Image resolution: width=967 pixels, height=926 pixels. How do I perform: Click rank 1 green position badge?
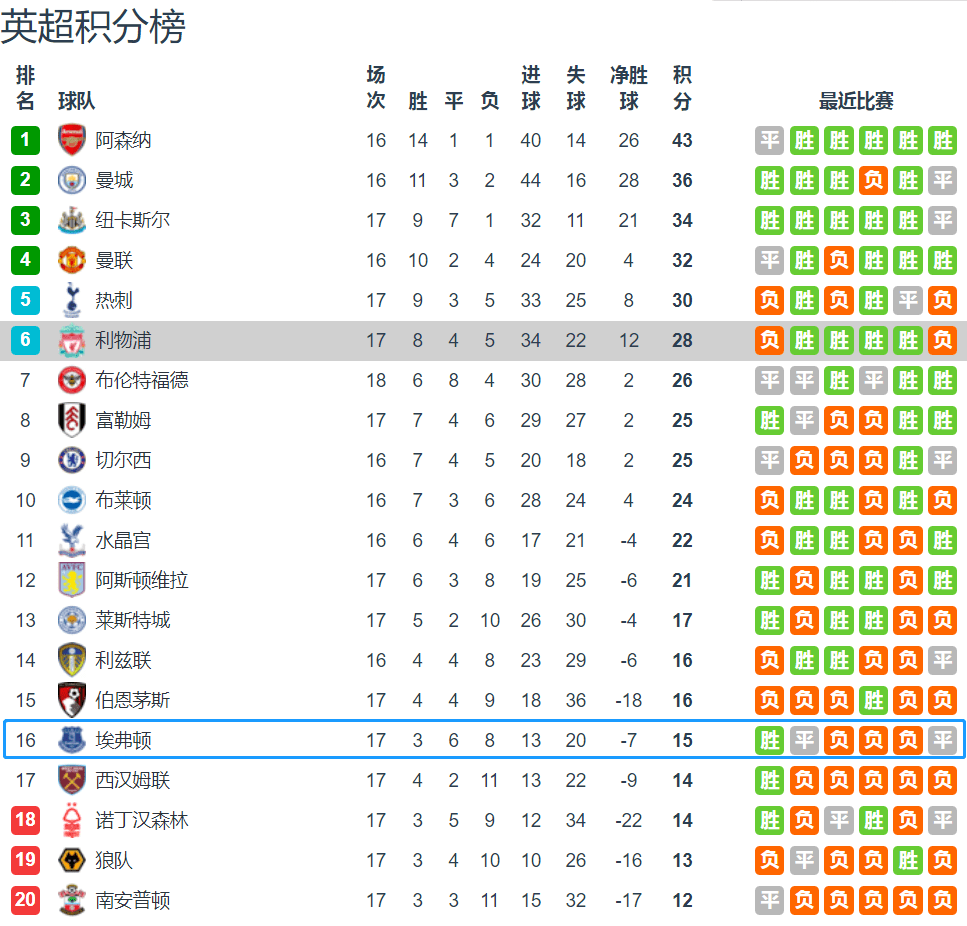tap(26, 140)
